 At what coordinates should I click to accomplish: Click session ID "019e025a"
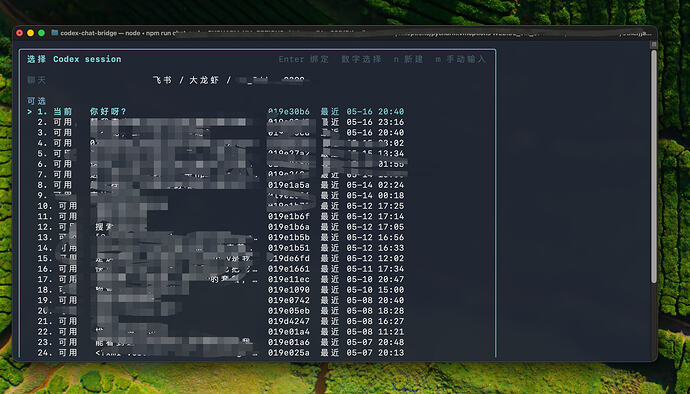coord(289,353)
